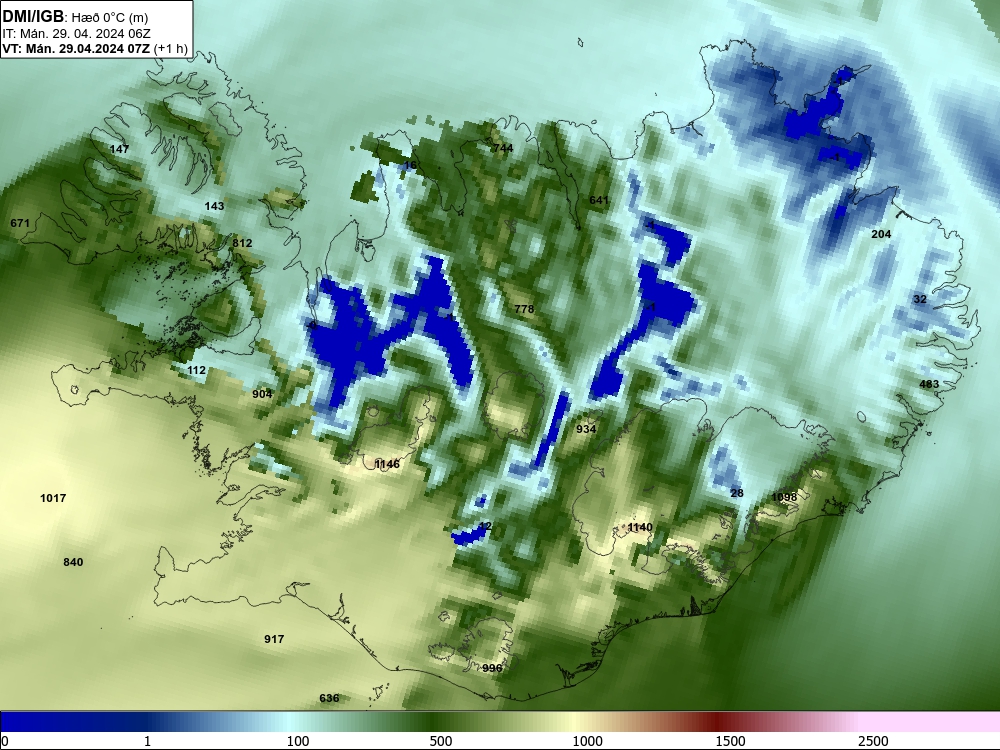Image resolution: width=1000 pixels, height=750 pixels.
Task: Click the 100 label on the color scale
Action: point(298,741)
